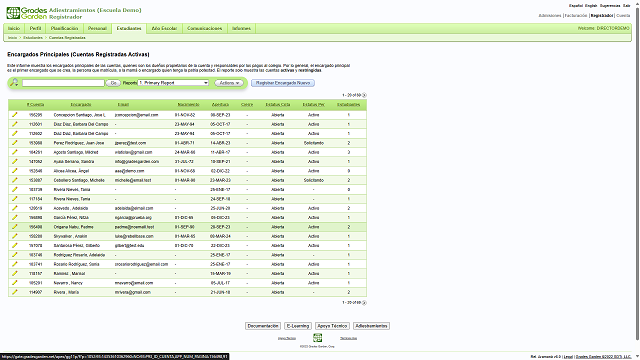640x360 pixels.
Task: Go to next page using arrow above table
Action: tap(364, 95)
